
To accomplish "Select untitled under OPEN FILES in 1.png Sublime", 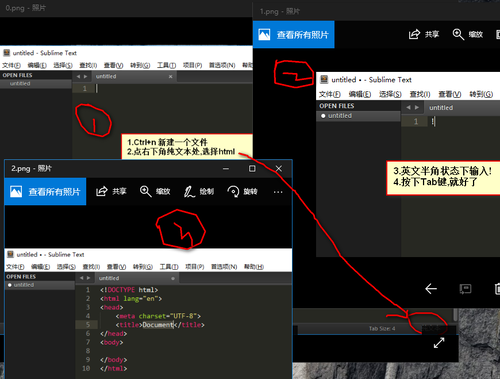I will (358, 116).
